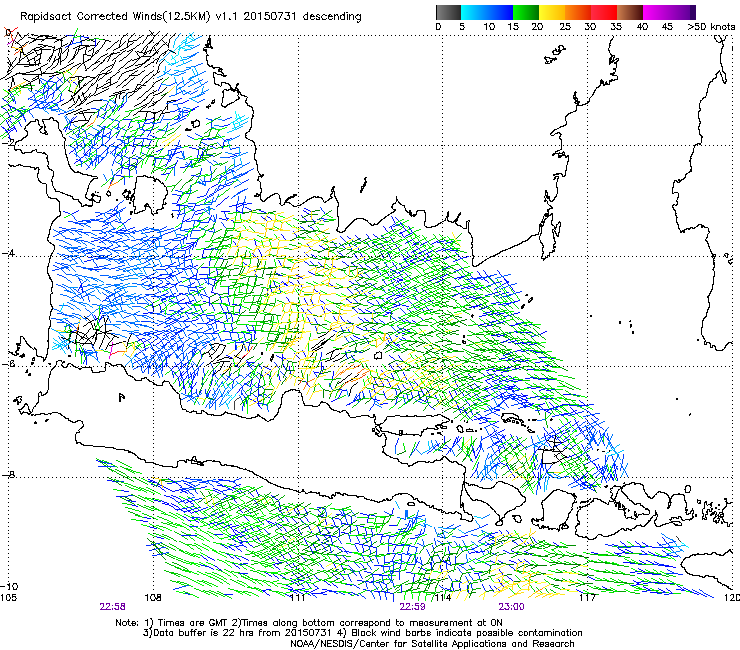Viewport: 740px width, 650px height.
Task: Click the cyan-blue 5–15 knots legend segment
Action: pos(487,12)
